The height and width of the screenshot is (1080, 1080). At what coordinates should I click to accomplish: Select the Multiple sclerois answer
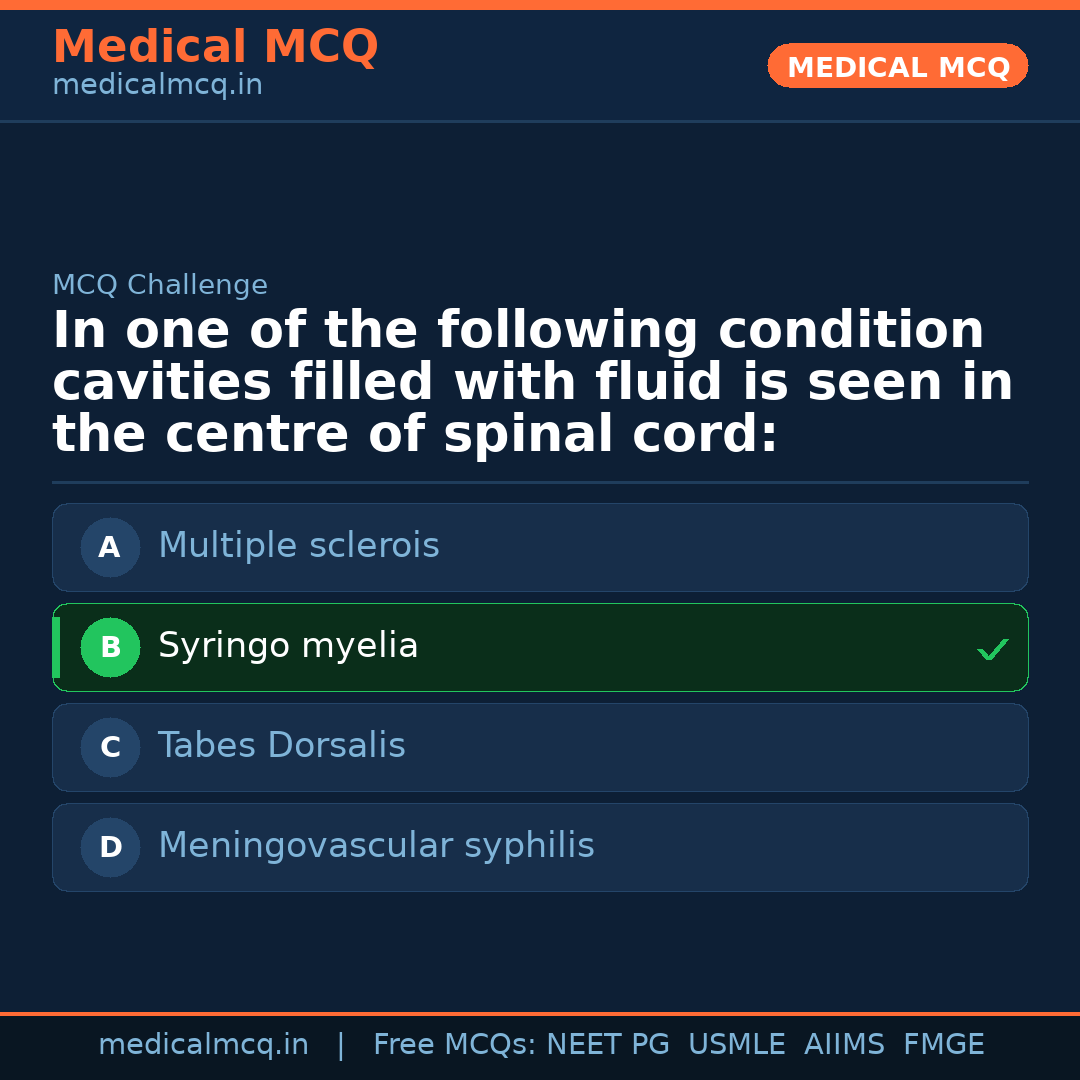(x=299, y=546)
